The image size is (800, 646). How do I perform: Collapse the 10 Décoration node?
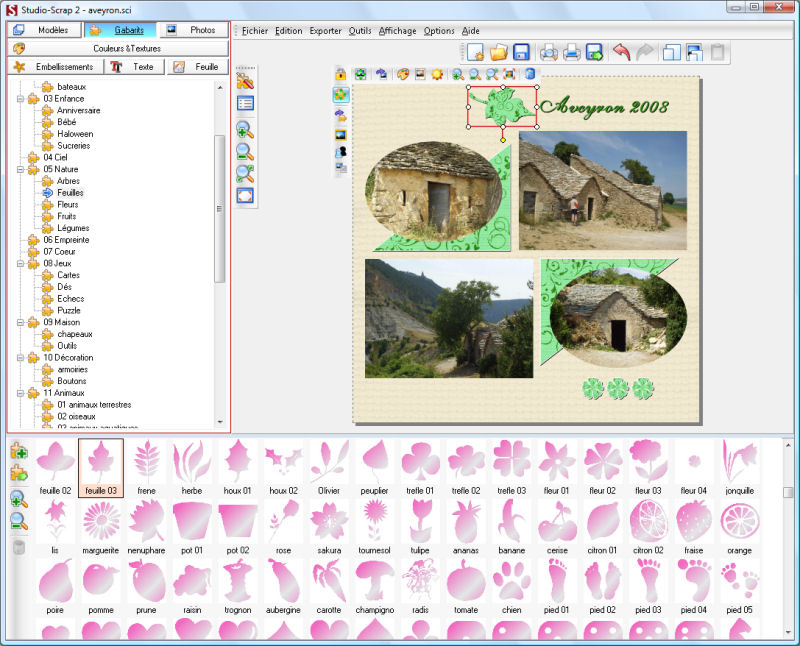(20, 358)
